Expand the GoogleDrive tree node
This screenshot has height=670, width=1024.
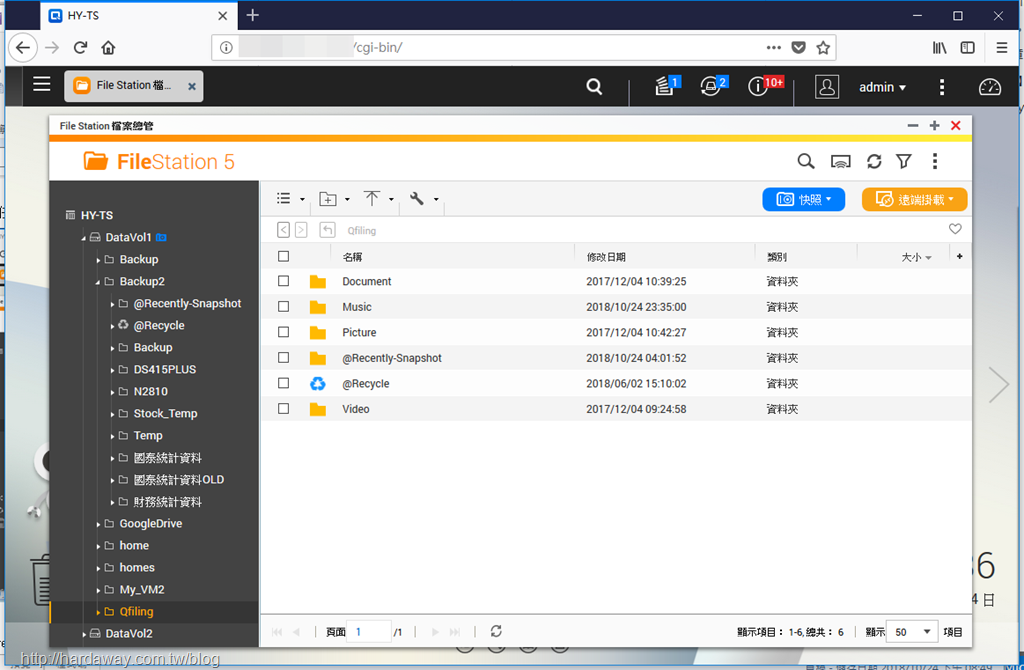click(98, 524)
